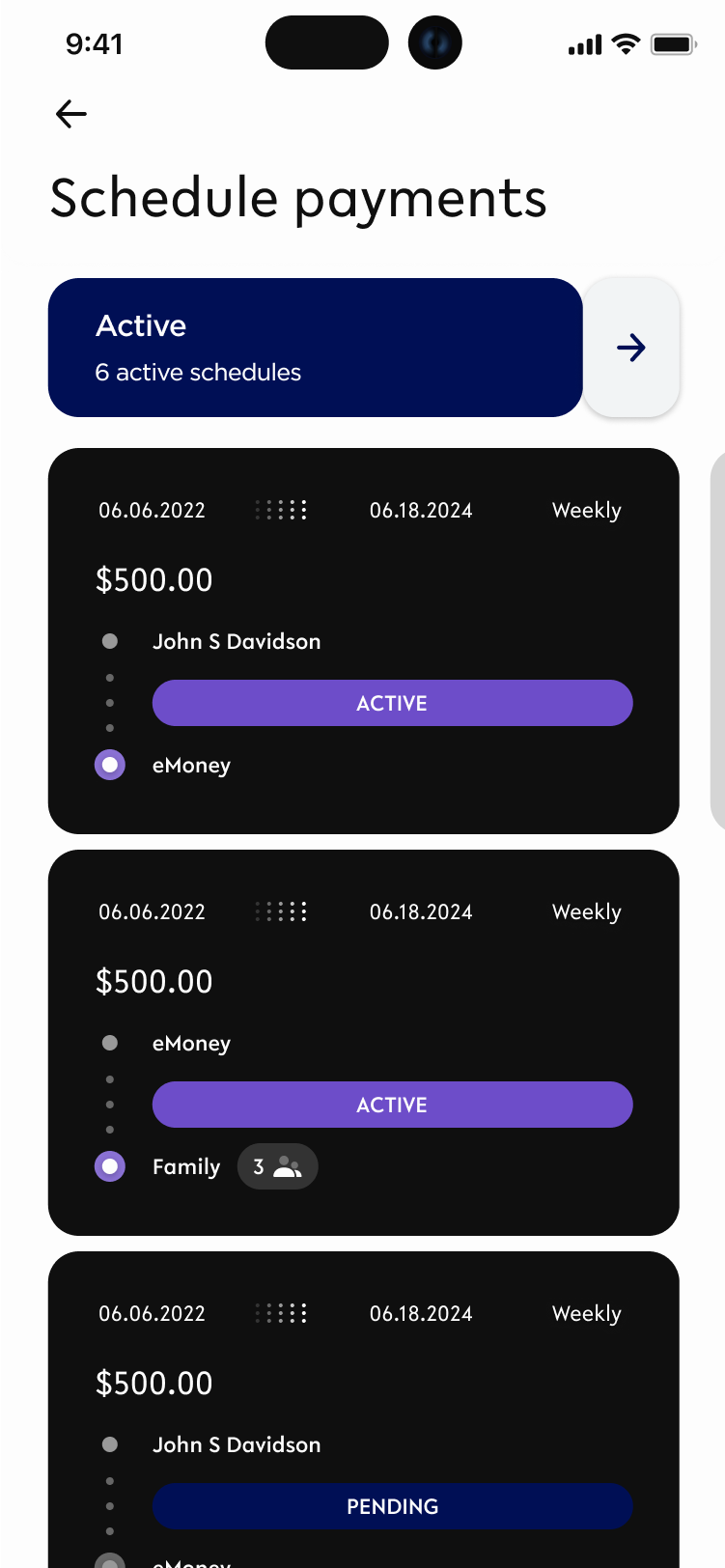The image size is (725, 1568).
Task: Click Weekly frequency label in second card
Action: click(586, 911)
